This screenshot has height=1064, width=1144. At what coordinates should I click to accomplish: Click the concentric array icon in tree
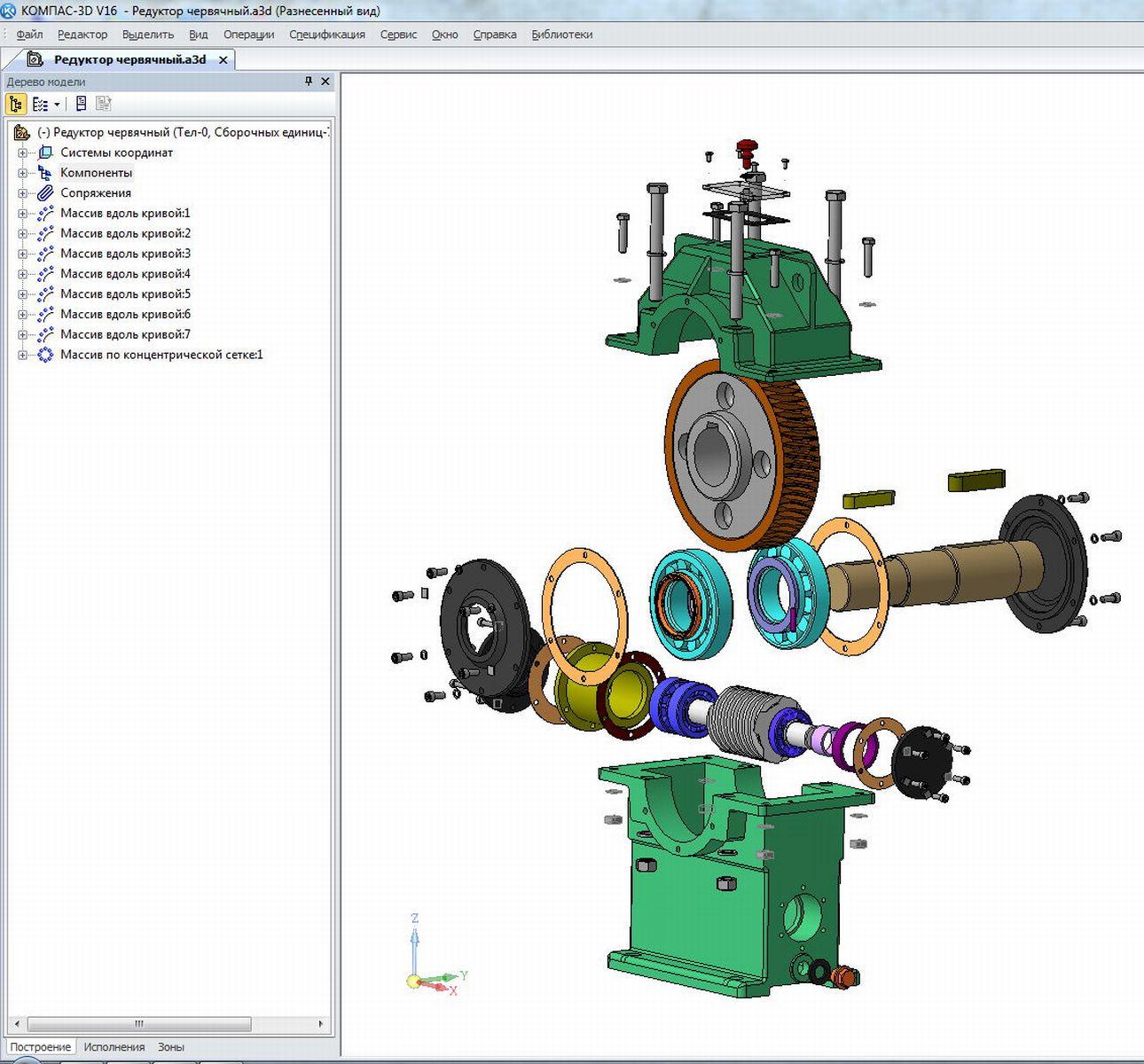coord(45,355)
